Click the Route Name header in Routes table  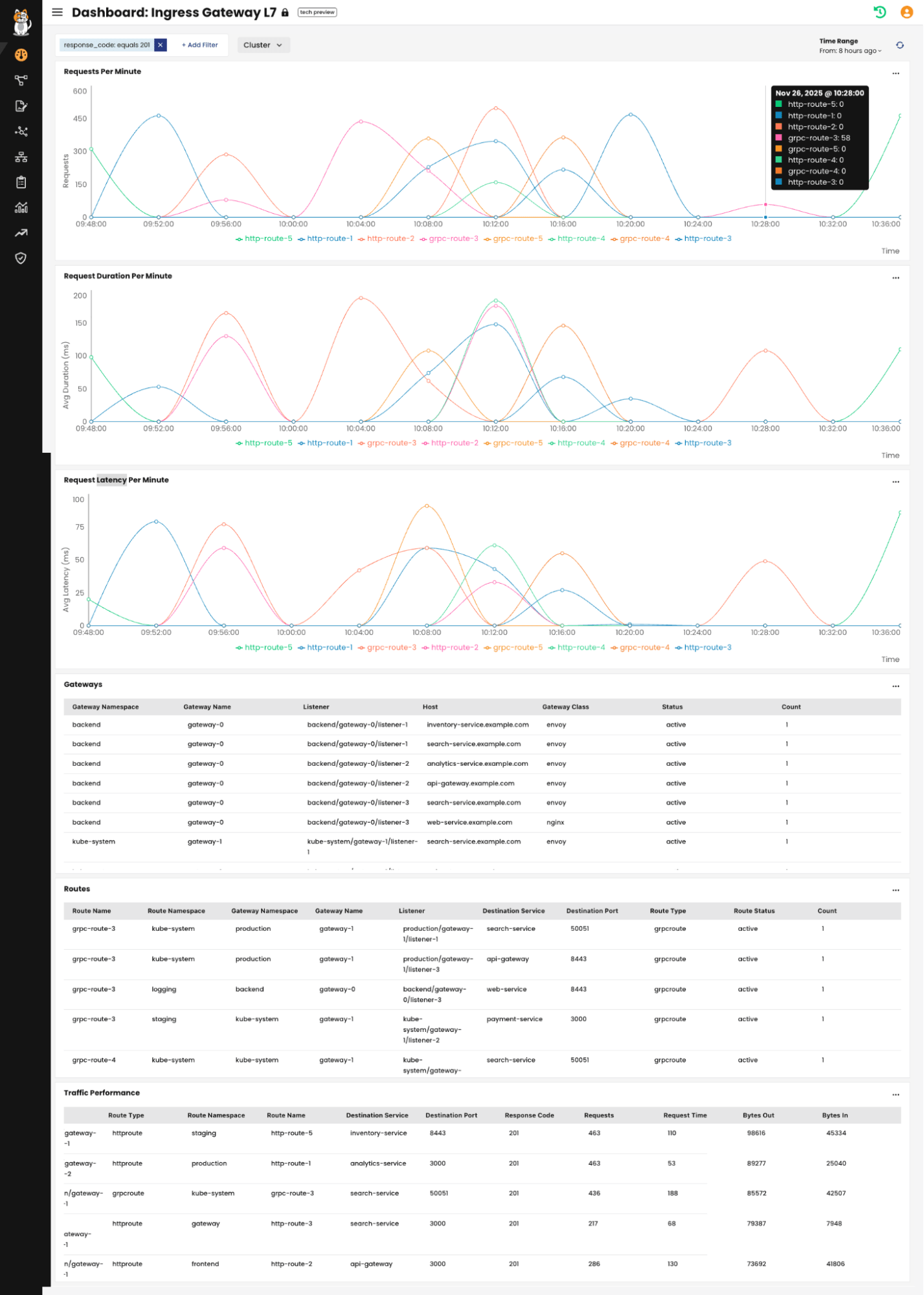[x=91, y=911]
